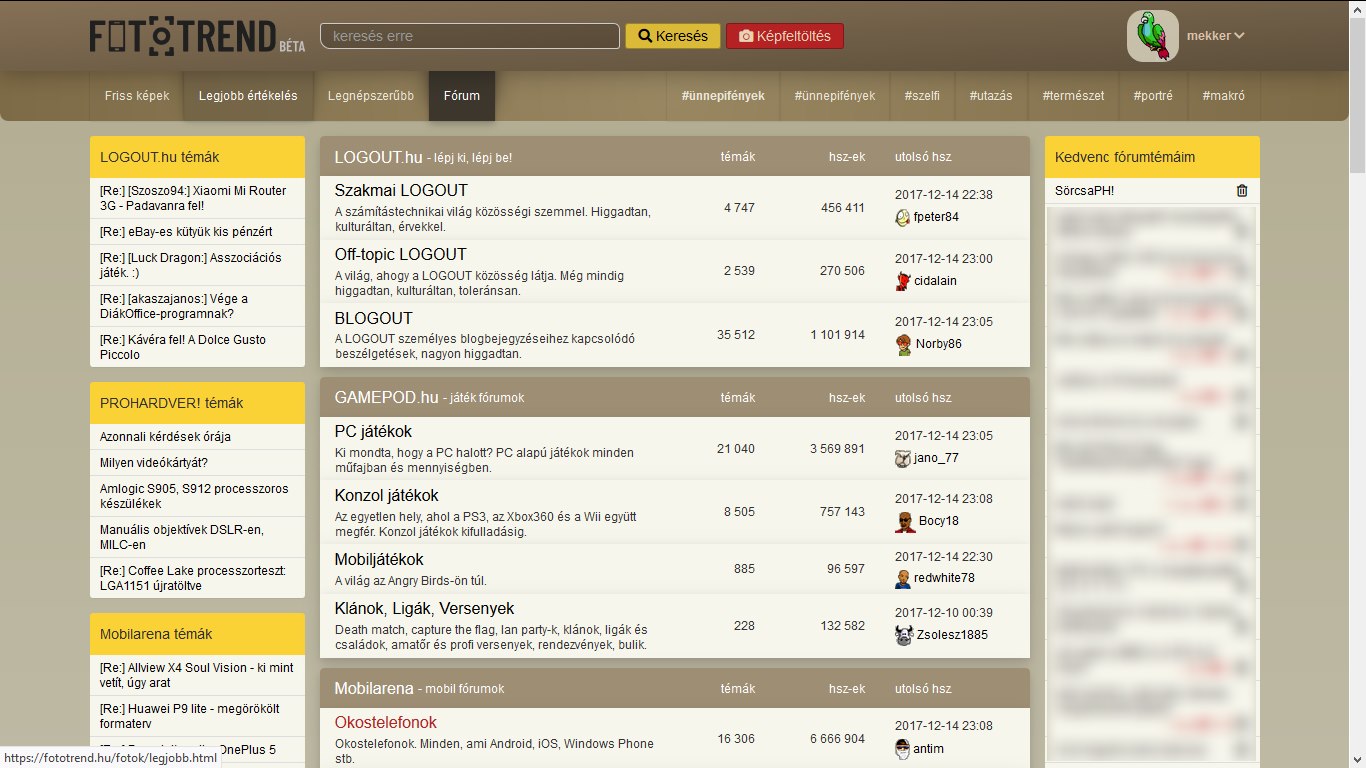Open the Manuális objektívek DSLR-en topic
1366x768 pixels.
coord(197,537)
